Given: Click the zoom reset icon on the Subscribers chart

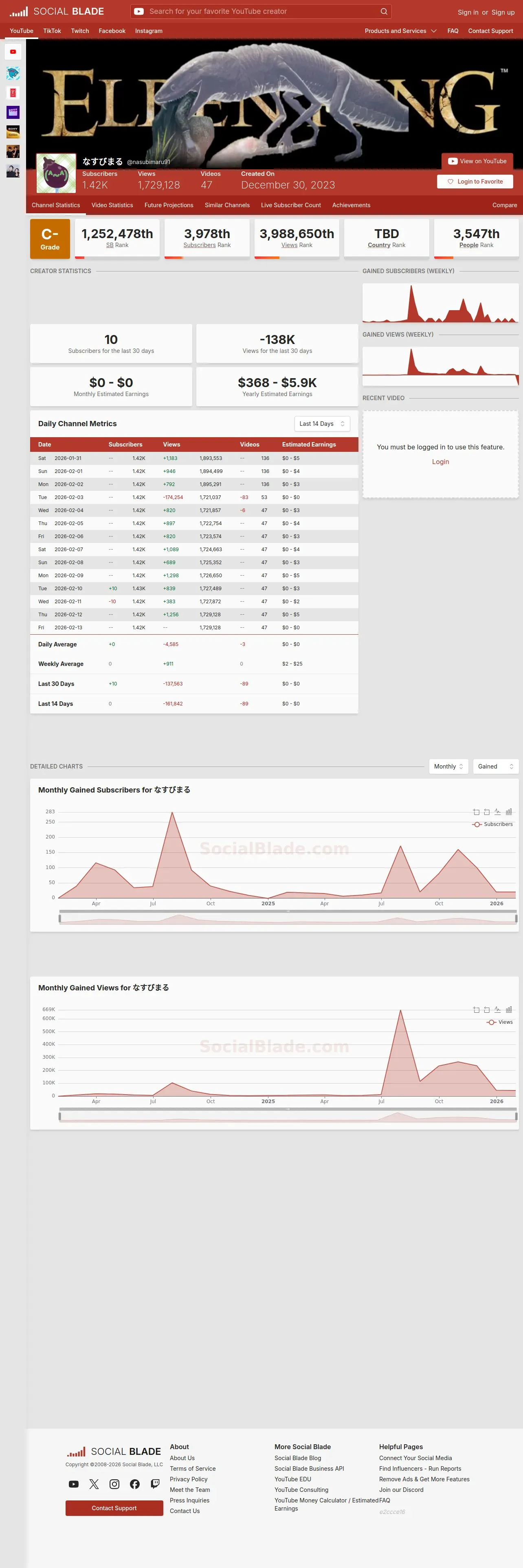Looking at the screenshot, I should [x=486, y=812].
